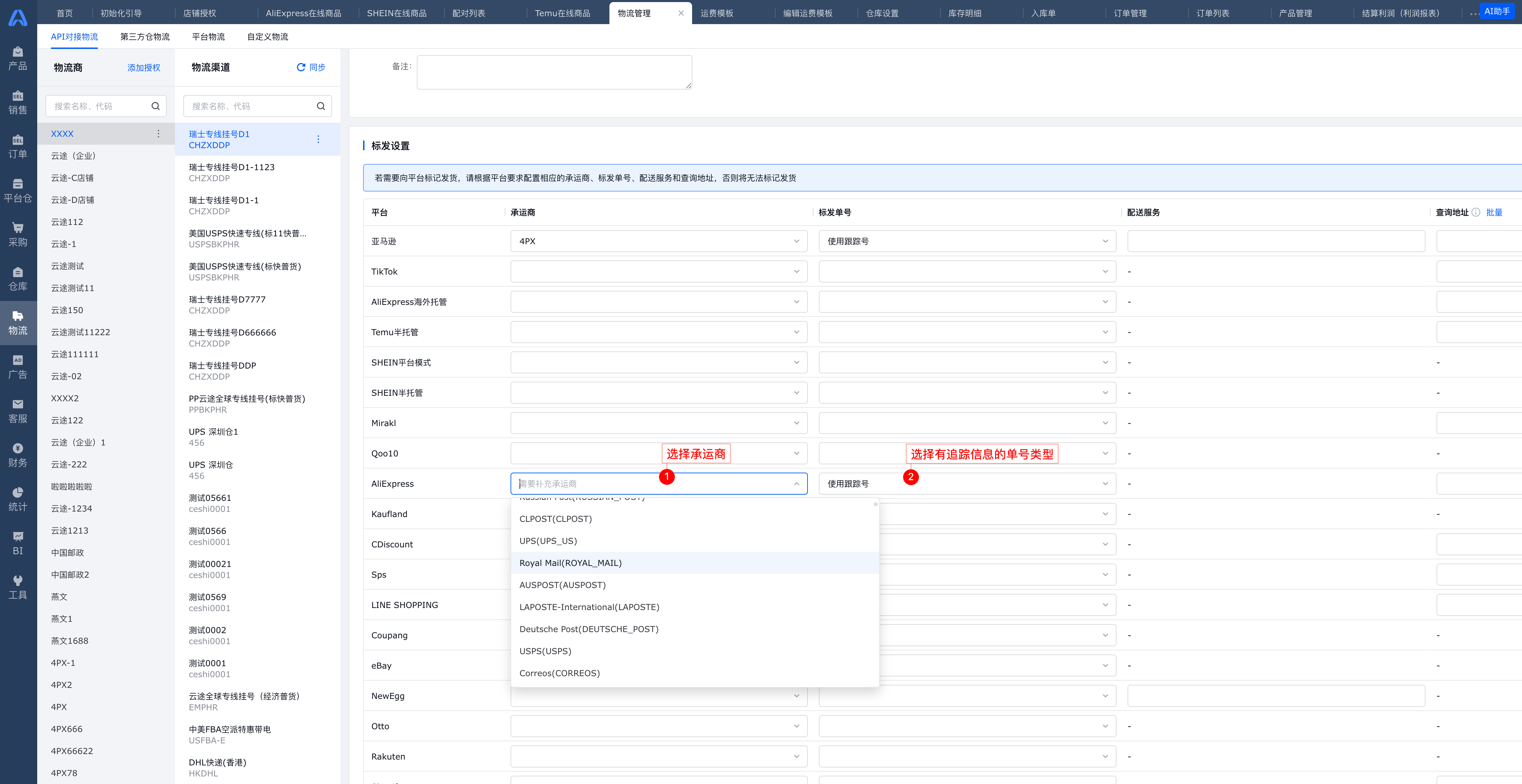Open the 客服 sidebar module
This screenshot has height=784, width=1522.
[18, 411]
